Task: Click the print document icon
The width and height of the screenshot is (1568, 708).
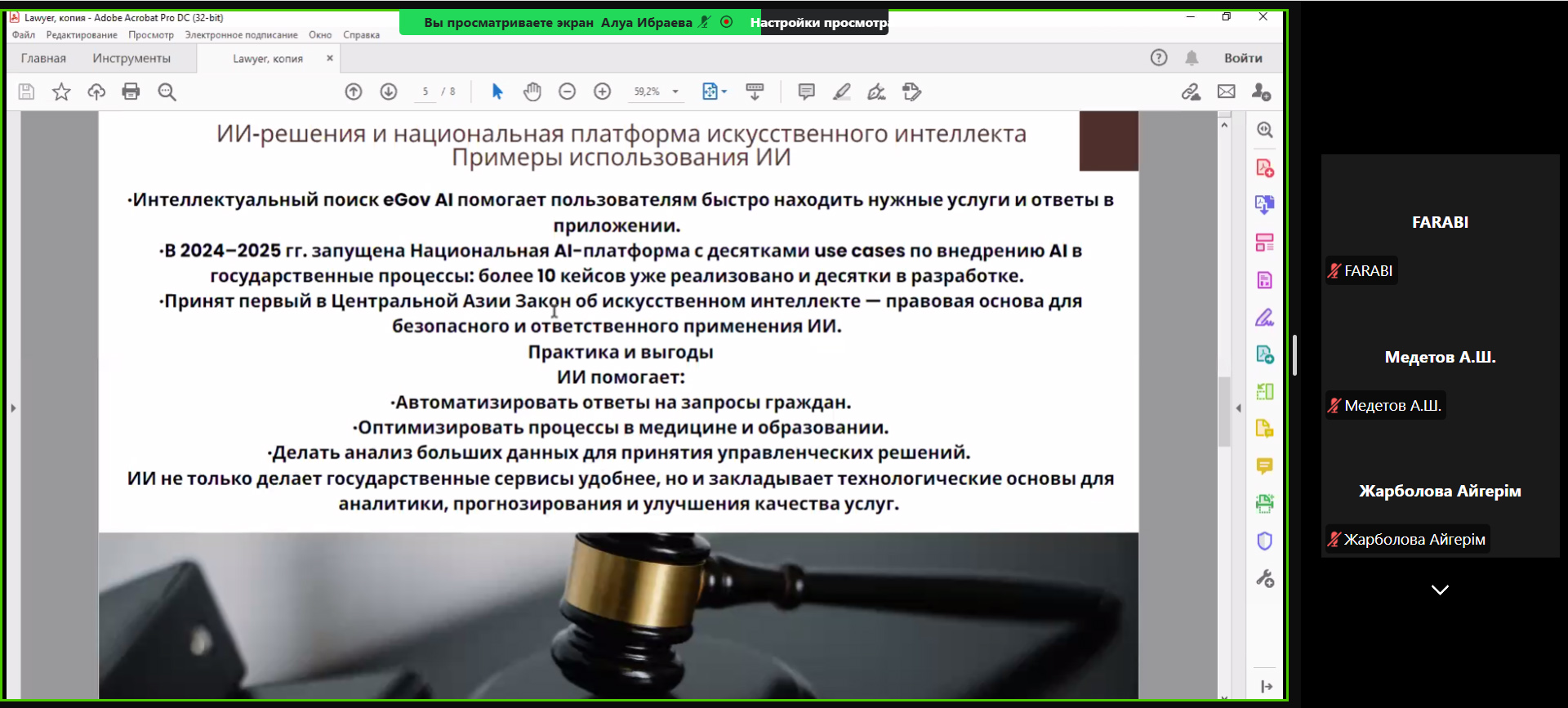Action: point(131,91)
